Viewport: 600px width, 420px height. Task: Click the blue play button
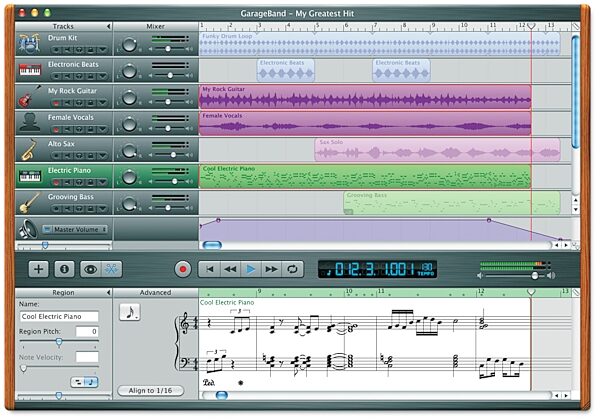pos(251,269)
